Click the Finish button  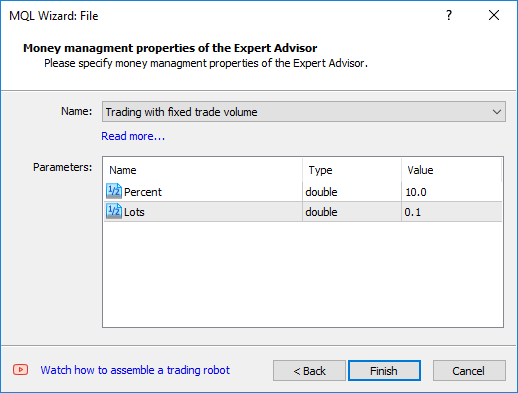point(384,371)
